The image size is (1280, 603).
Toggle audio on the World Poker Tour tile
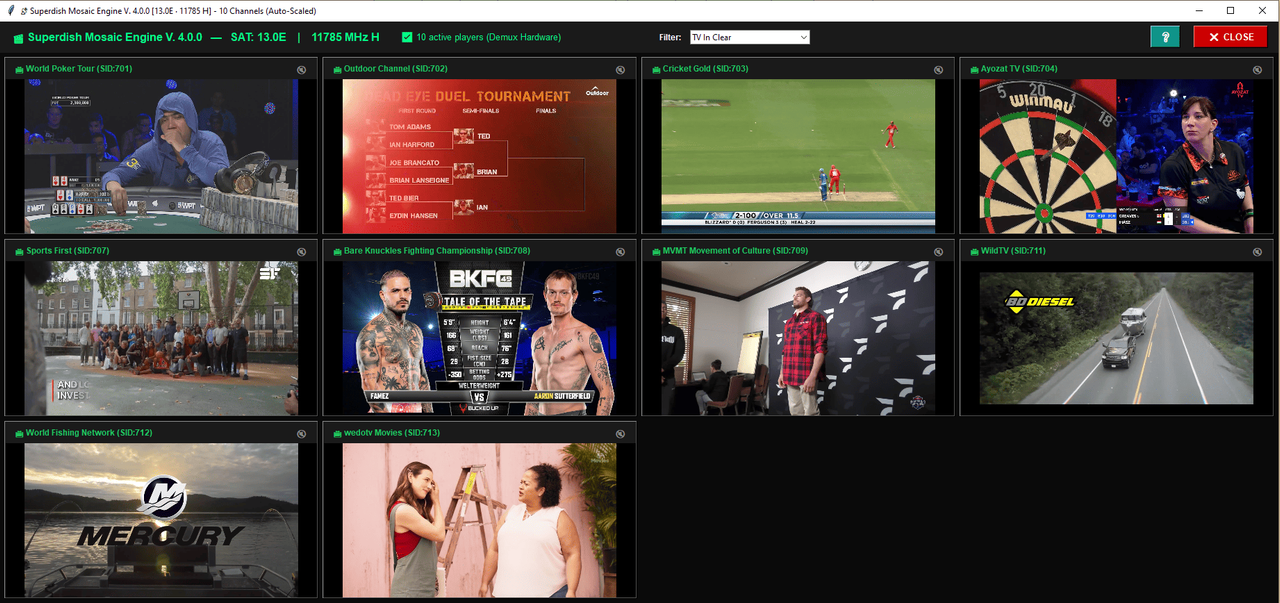(x=302, y=70)
